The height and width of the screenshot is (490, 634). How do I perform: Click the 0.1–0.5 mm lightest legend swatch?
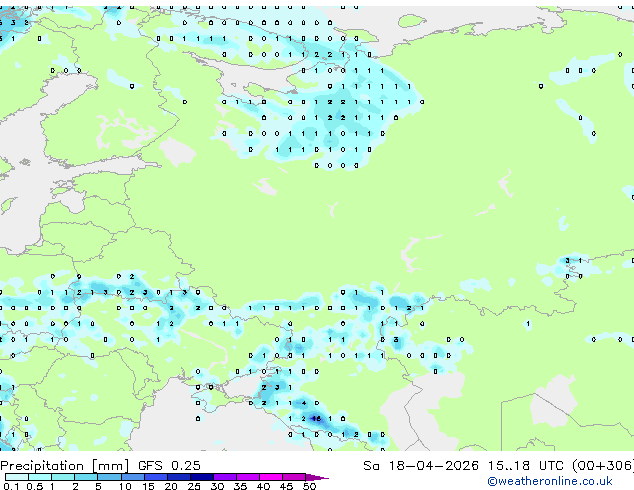pyautogui.click(x=17, y=477)
